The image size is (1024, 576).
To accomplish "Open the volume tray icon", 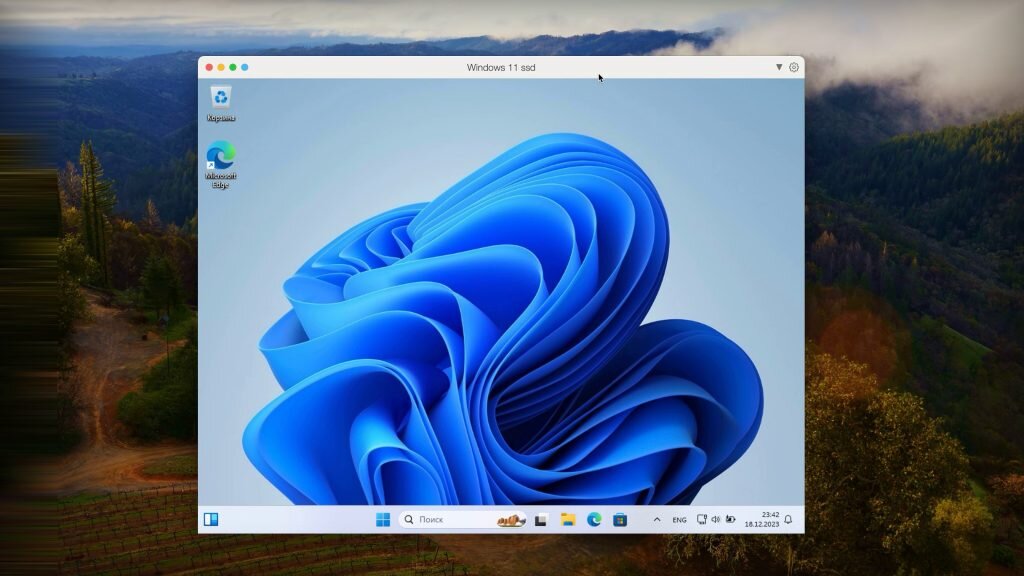I will pyautogui.click(x=716, y=519).
